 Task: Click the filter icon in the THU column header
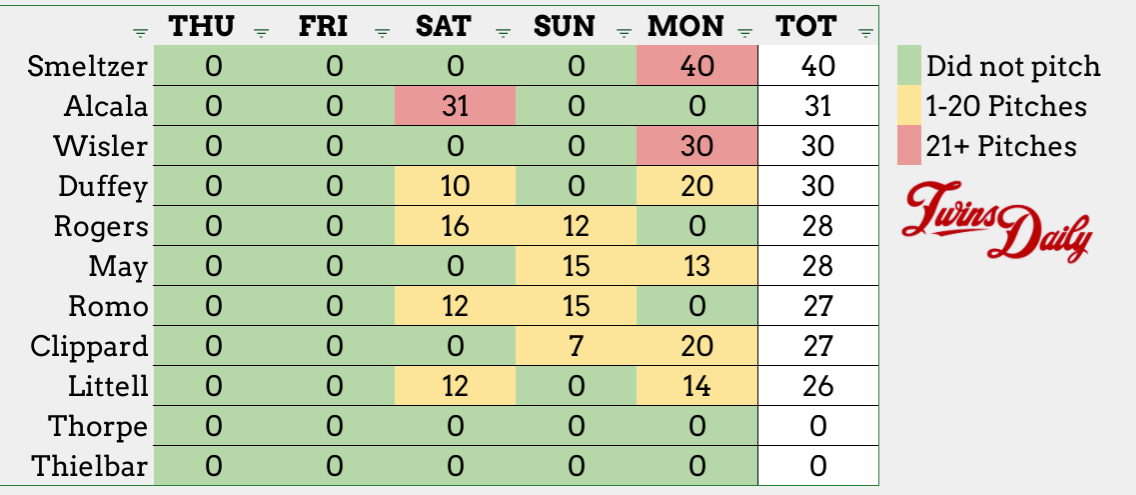coord(262,32)
